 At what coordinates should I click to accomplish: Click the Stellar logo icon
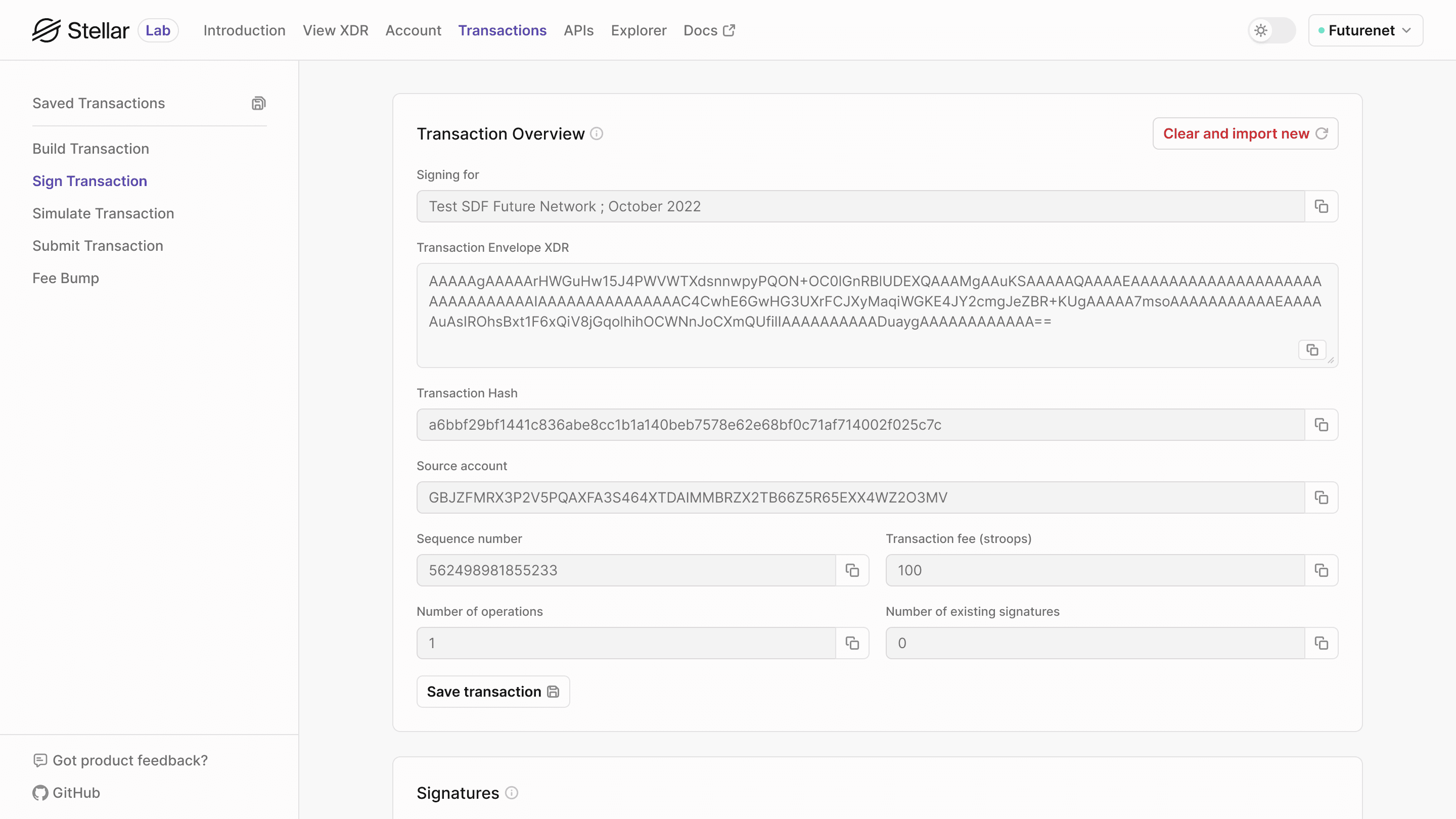46,30
